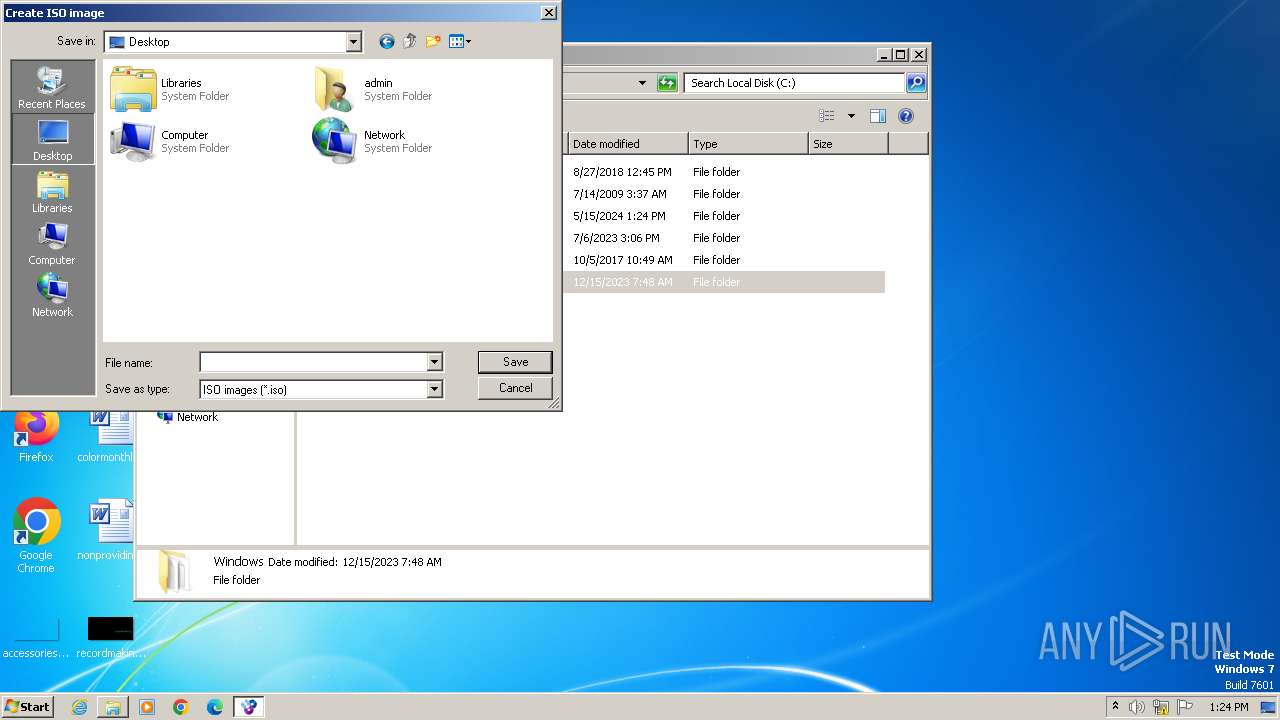
Task: Select nonprovidin Word document on desktop
Action: 108,530
